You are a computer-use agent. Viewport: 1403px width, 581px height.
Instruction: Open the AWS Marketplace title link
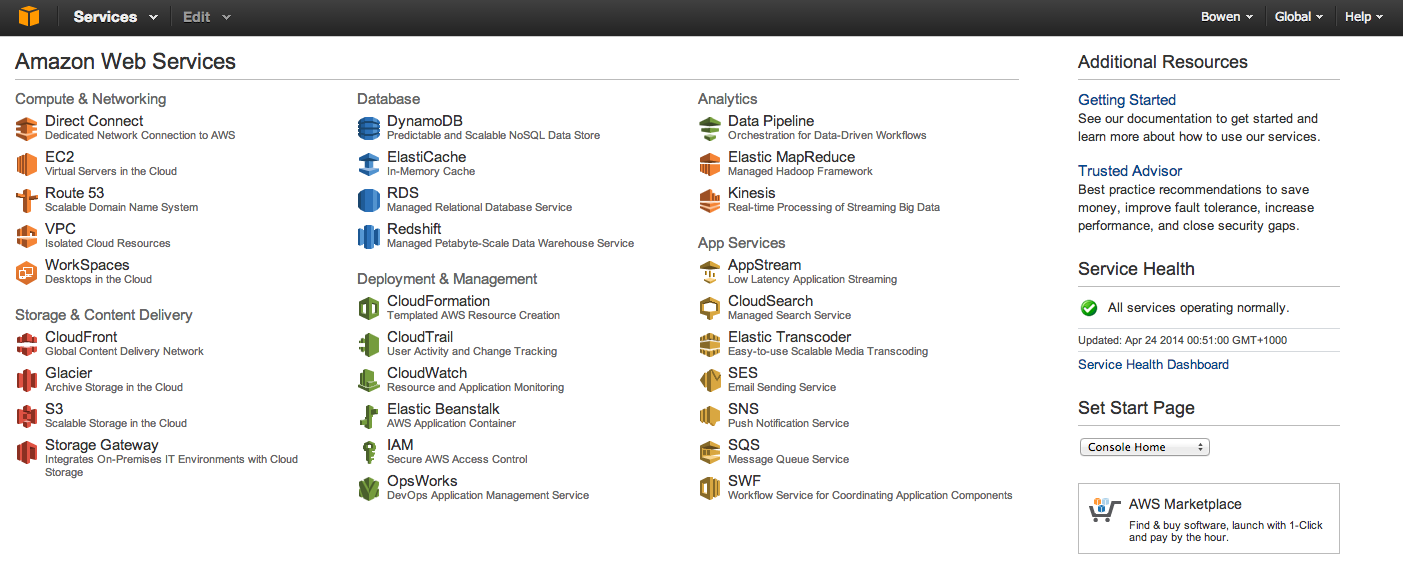tap(1185, 505)
